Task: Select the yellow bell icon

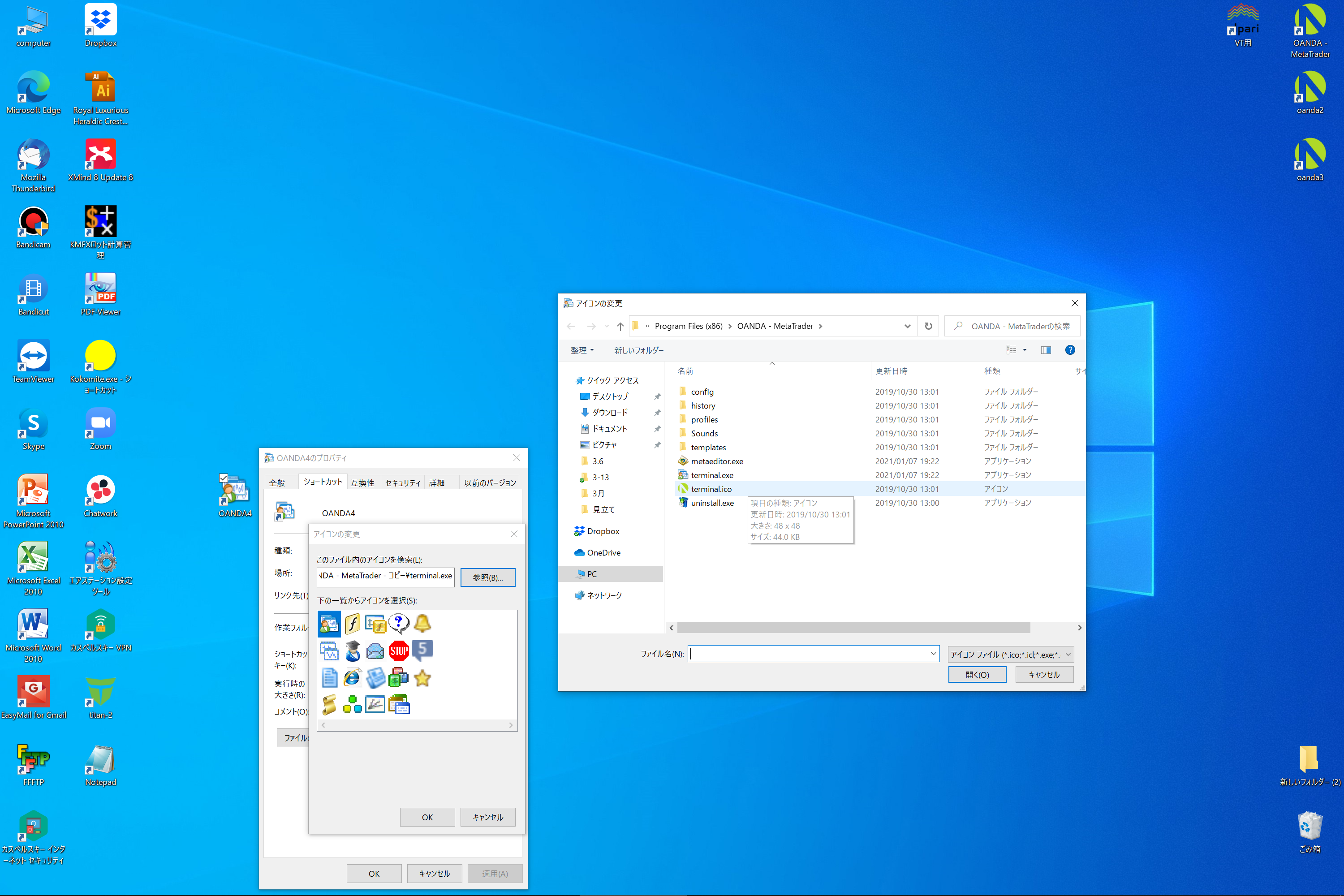Action: pos(422,624)
